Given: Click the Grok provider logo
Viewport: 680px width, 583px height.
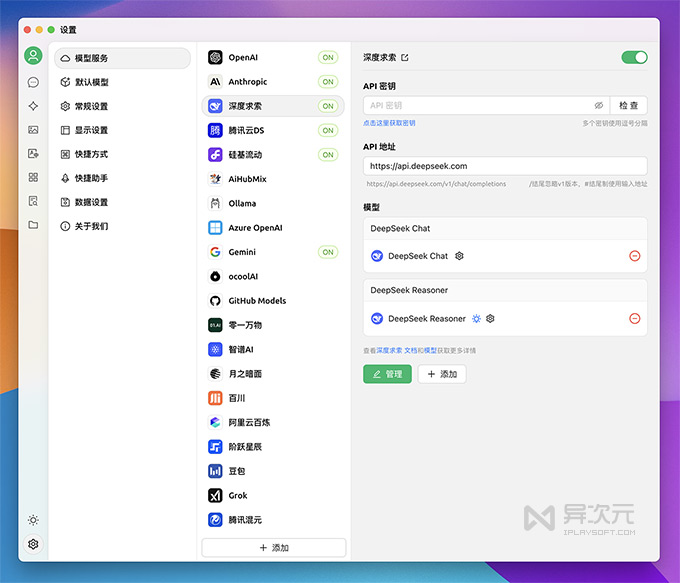Looking at the screenshot, I should [215, 495].
